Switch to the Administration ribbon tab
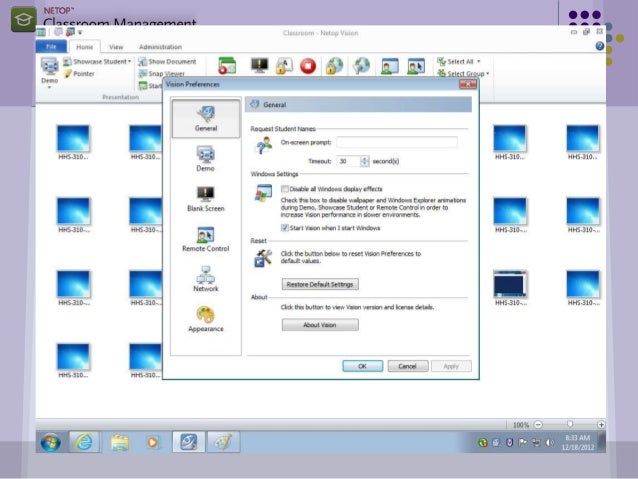Screen dimensions: 638x479 pos(160,47)
